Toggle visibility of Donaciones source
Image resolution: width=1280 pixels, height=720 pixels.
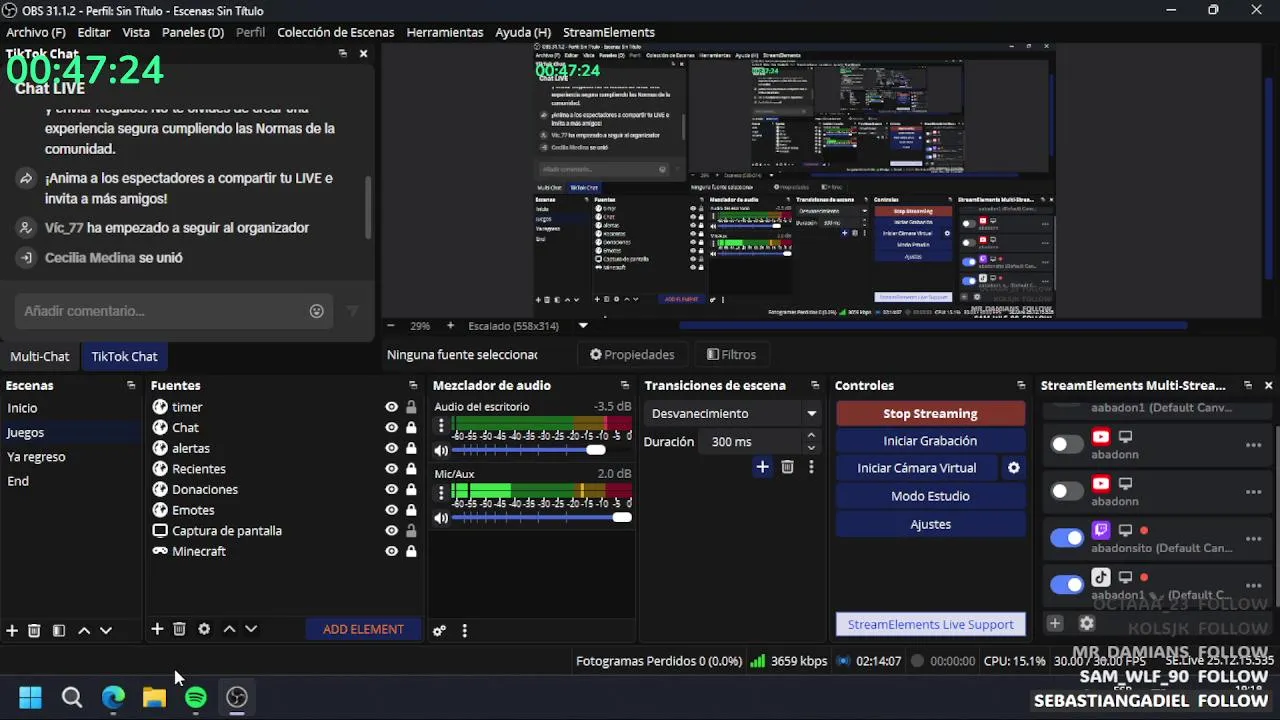tap(391, 490)
